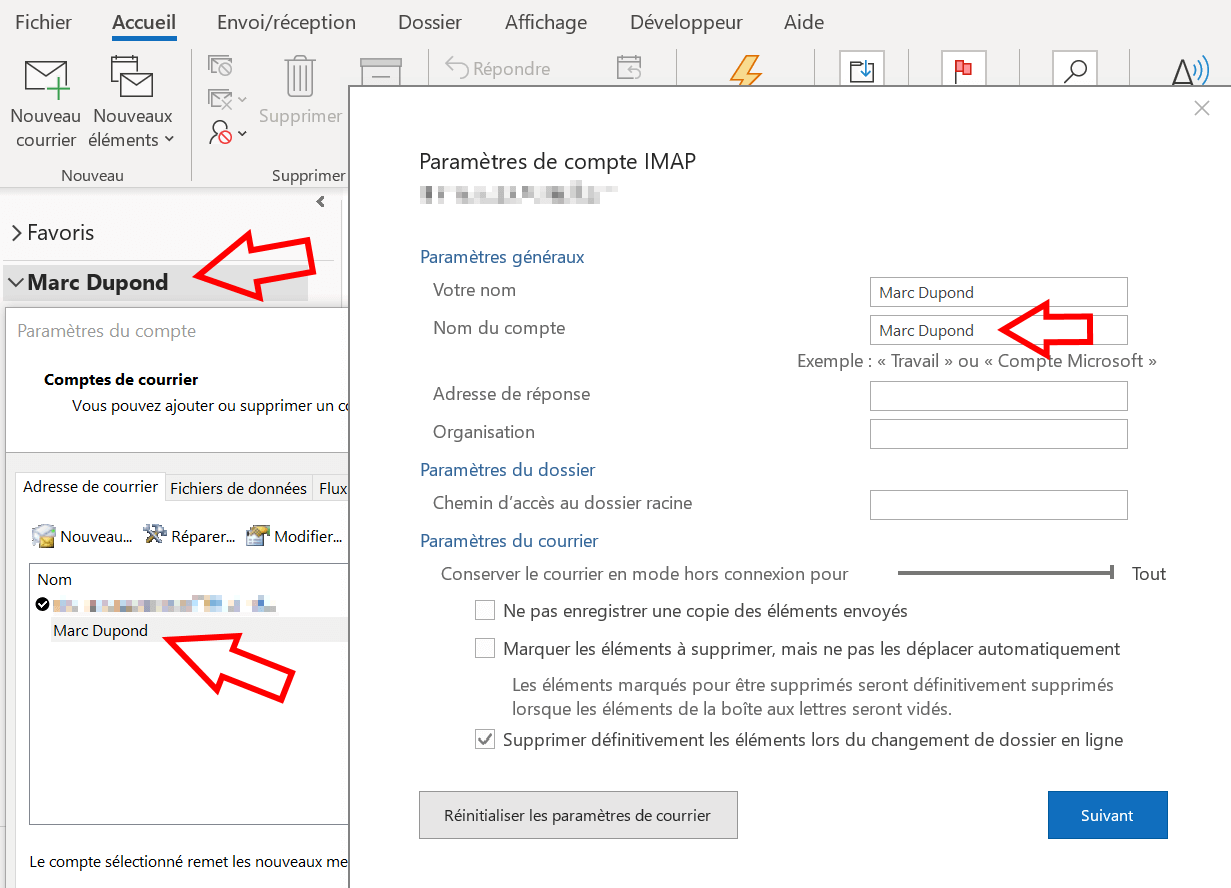1231x888 pixels.
Task: Toggle Marquer les éléments à supprimer checkbox
Action: pos(485,648)
